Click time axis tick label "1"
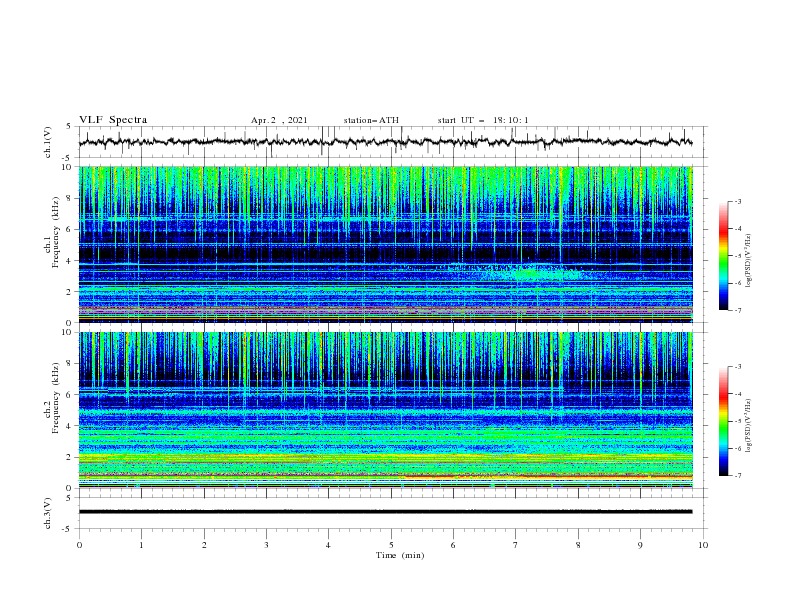Viewport: 792px width, 612px height. coord(141,545)
